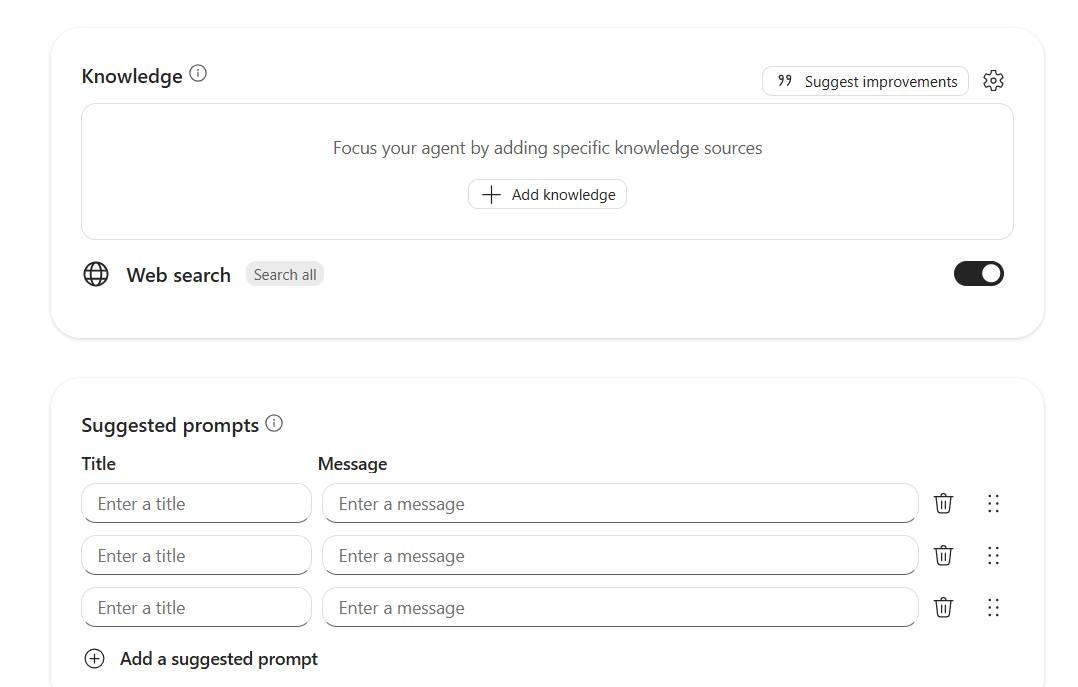Viewport: 1078px width, 687px height.
Task: Click the Search all badge
Action: [285, 274]
